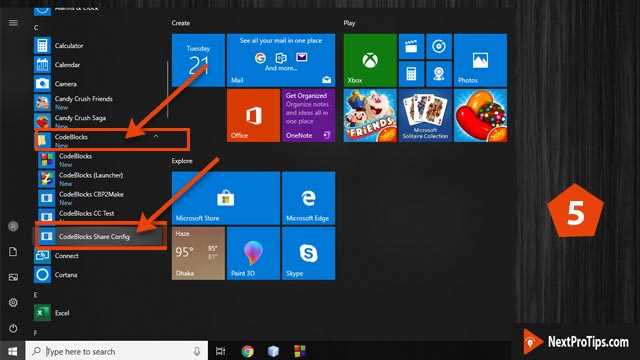Screen dimensions: 640x360
Task: Open the Office tile
Action: (x=253, y=116)
